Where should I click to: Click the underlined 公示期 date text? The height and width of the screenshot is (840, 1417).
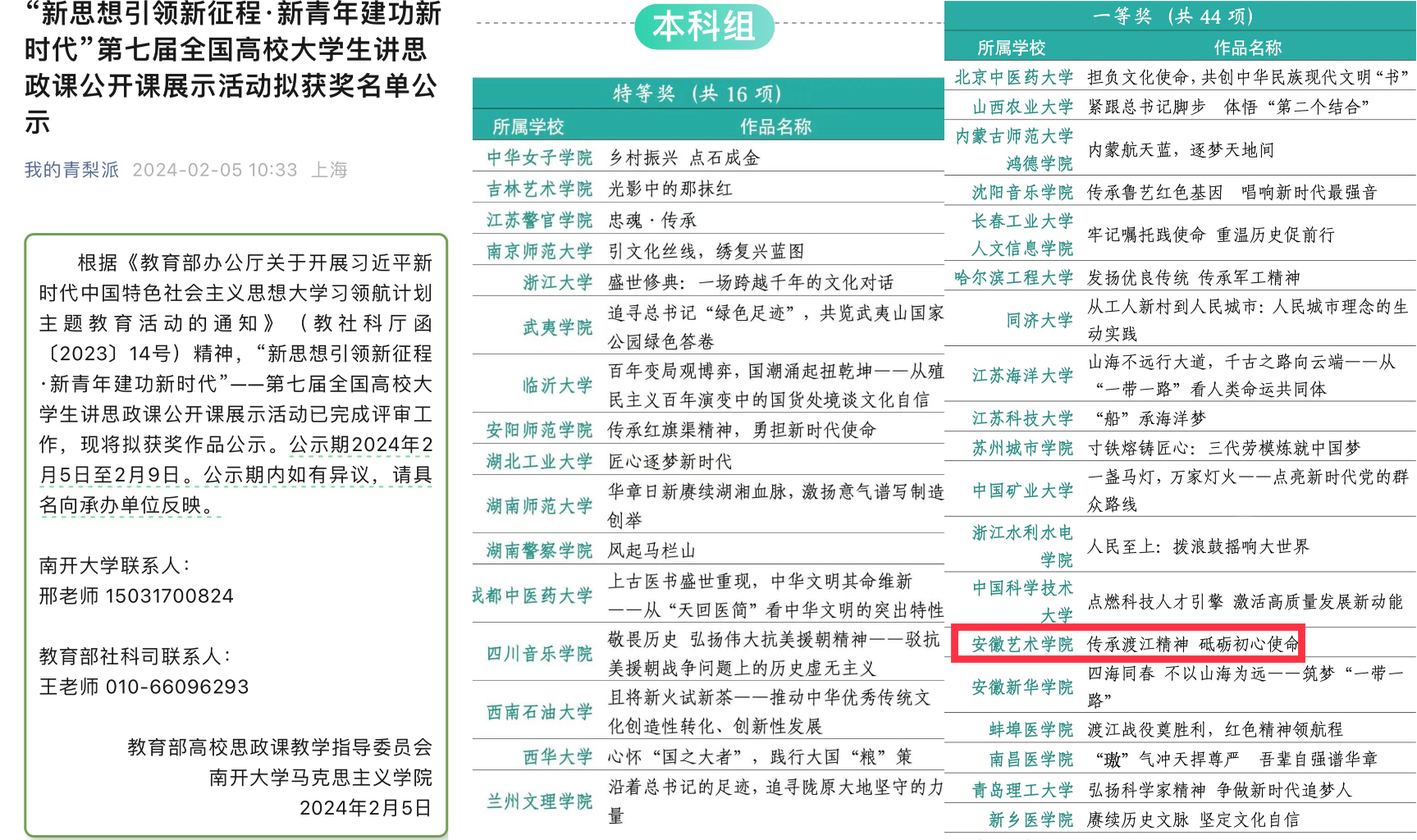click(359, 445)
